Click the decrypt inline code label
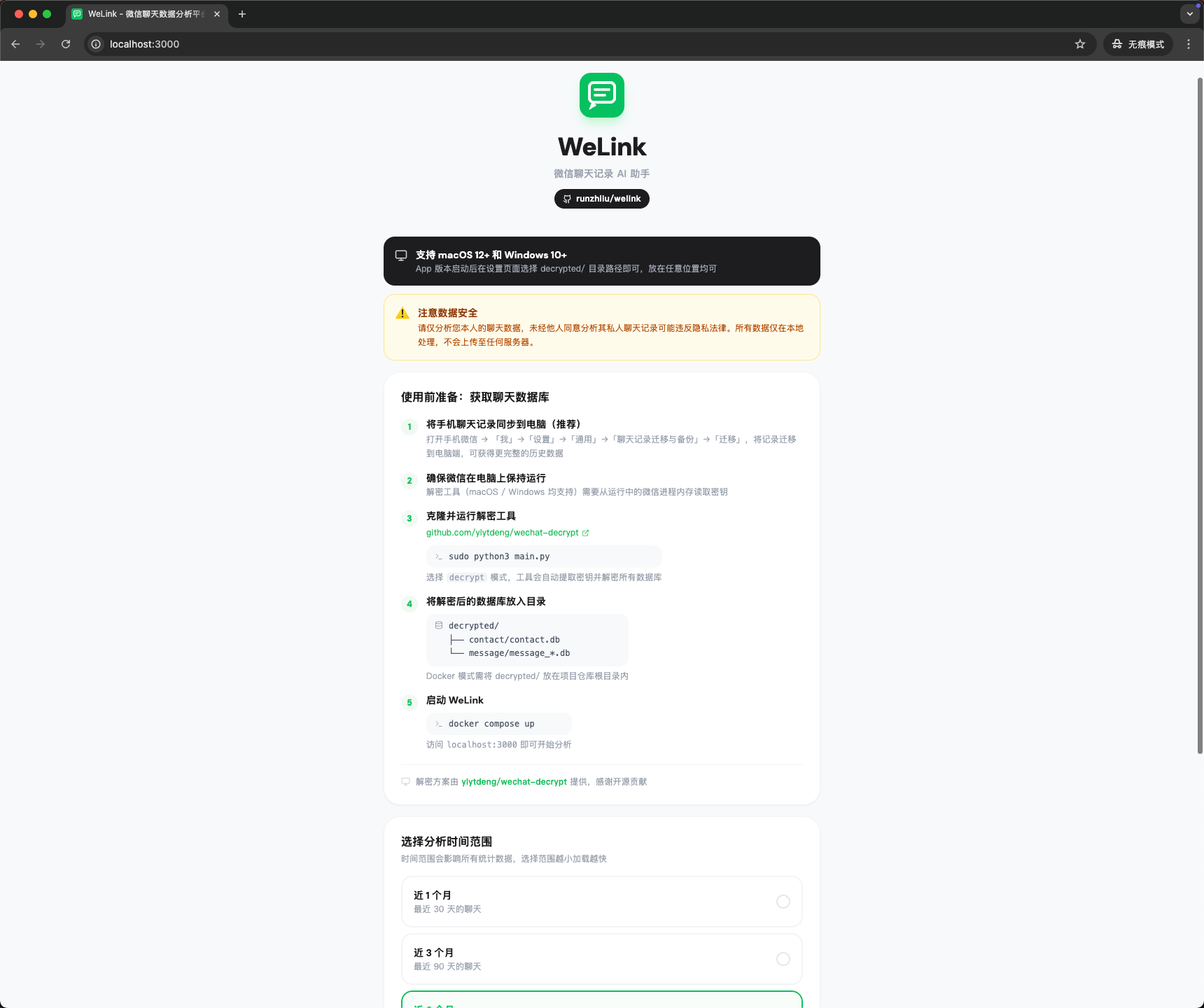Screen dimensions: 1204x1008 coord(467,577)
